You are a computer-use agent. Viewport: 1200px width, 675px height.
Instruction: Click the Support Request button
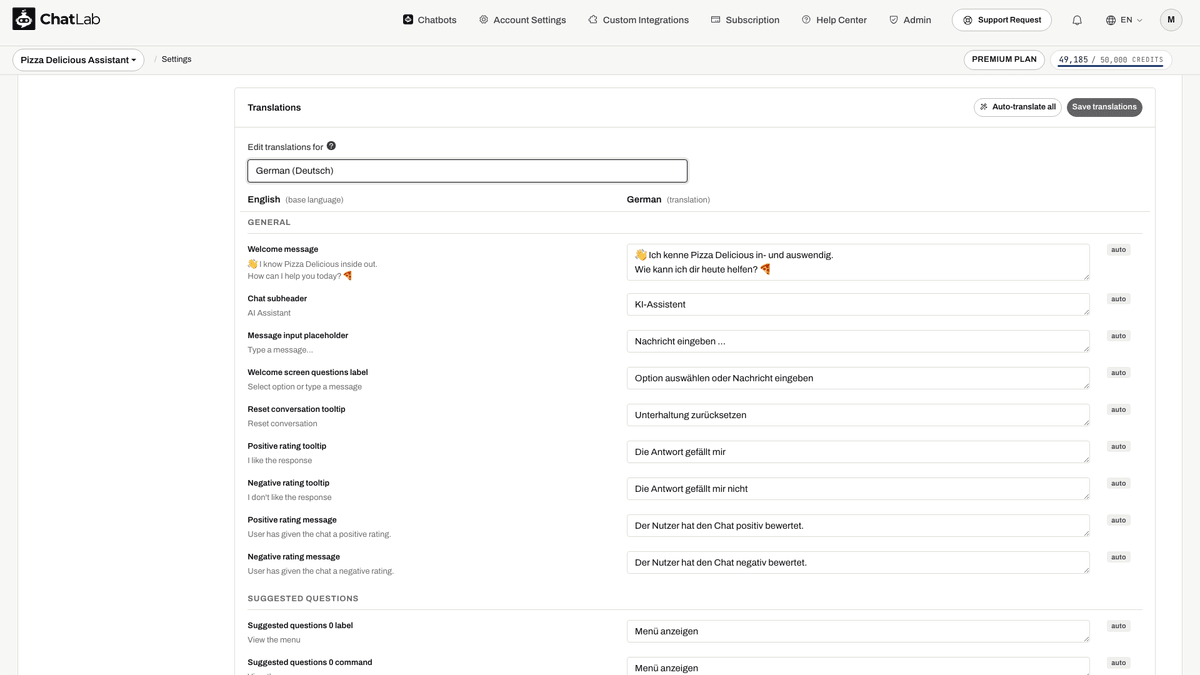[x=1002, y=20]
